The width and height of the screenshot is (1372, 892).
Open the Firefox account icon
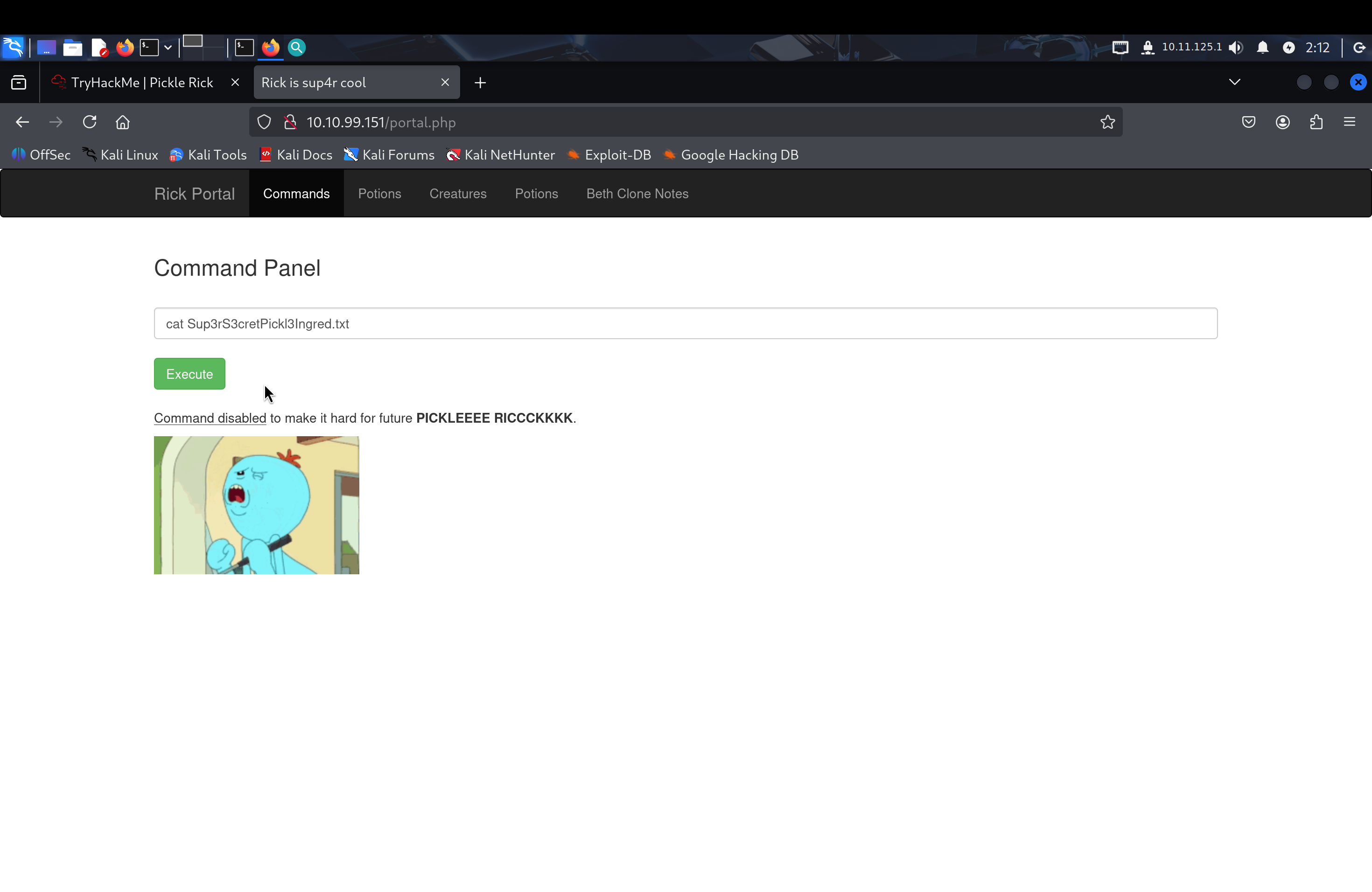[1283, 122]
